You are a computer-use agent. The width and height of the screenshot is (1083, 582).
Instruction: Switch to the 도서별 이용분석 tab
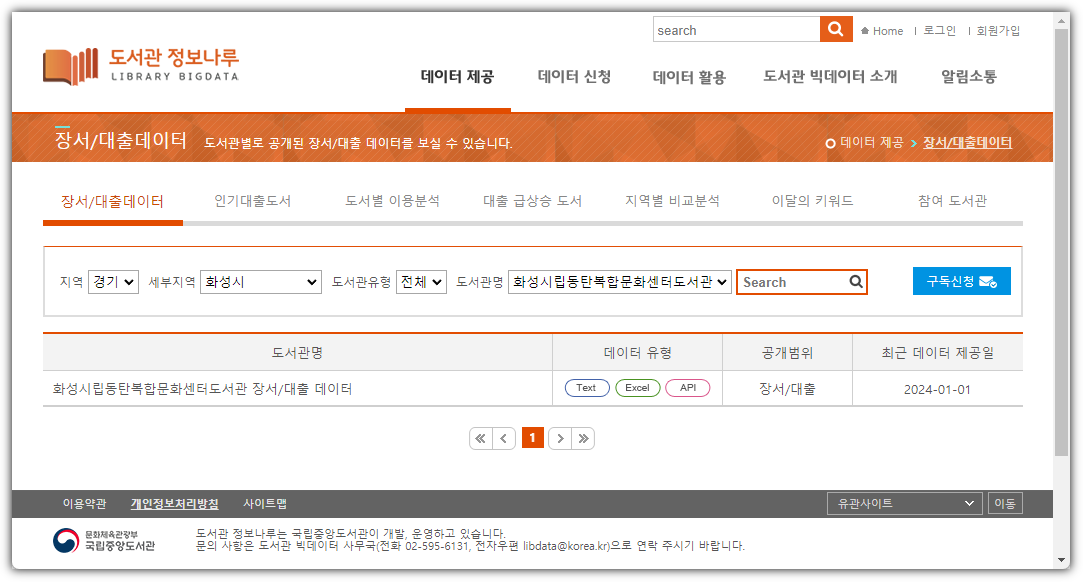click(x=392, y=201)
